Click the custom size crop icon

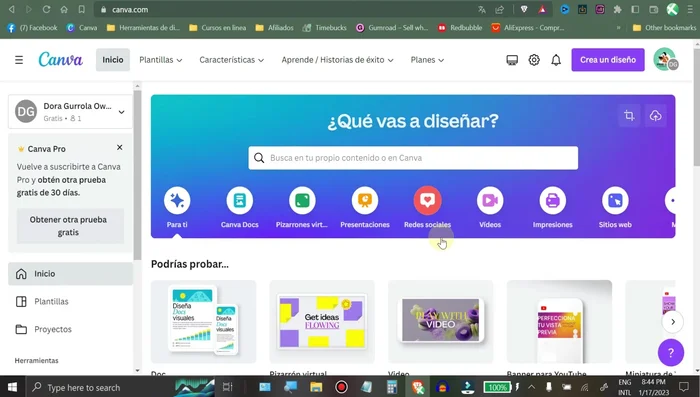pyautogui.click(x=629, y=116)
